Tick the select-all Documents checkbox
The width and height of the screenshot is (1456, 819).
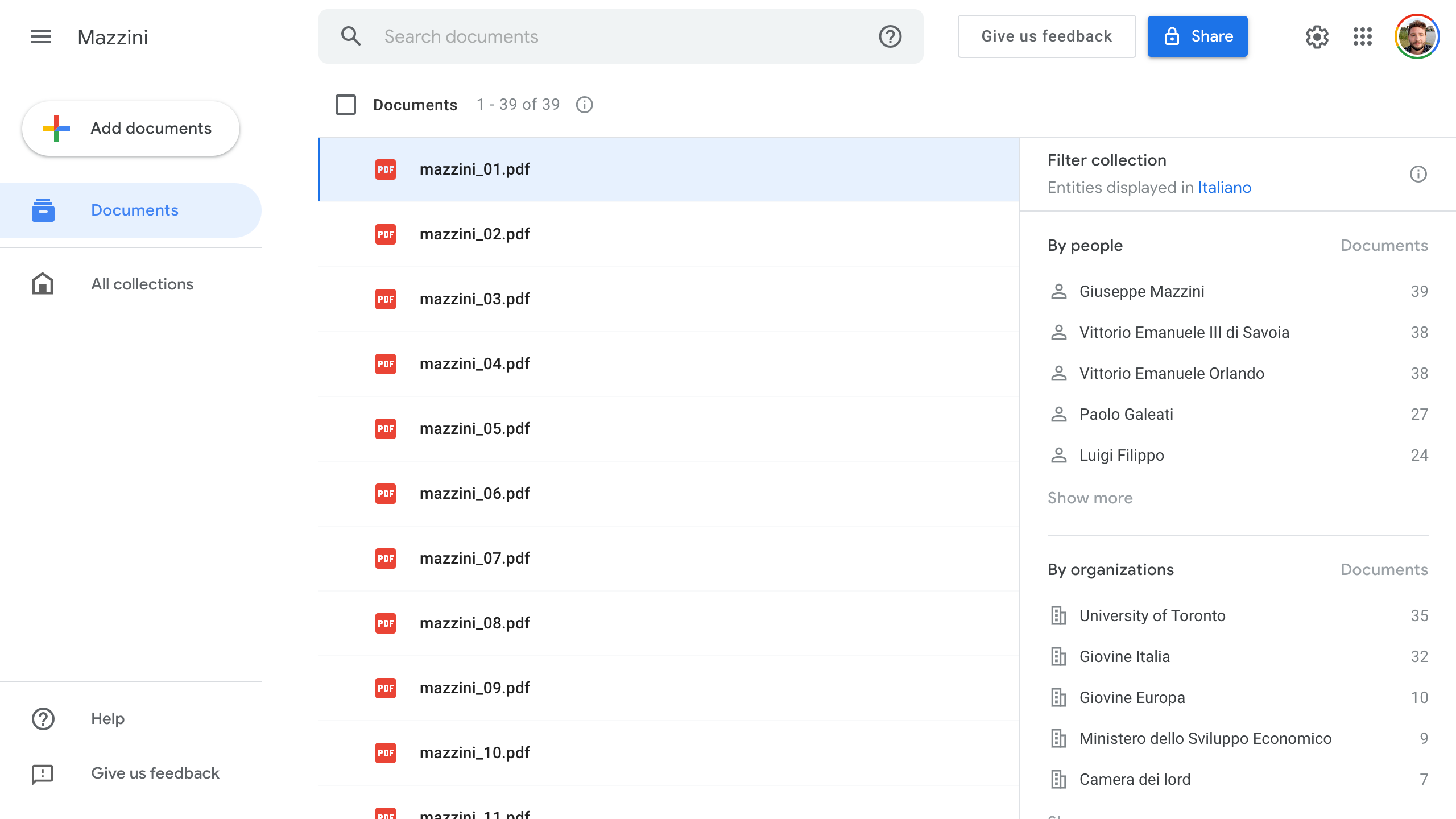pos(346,105)
